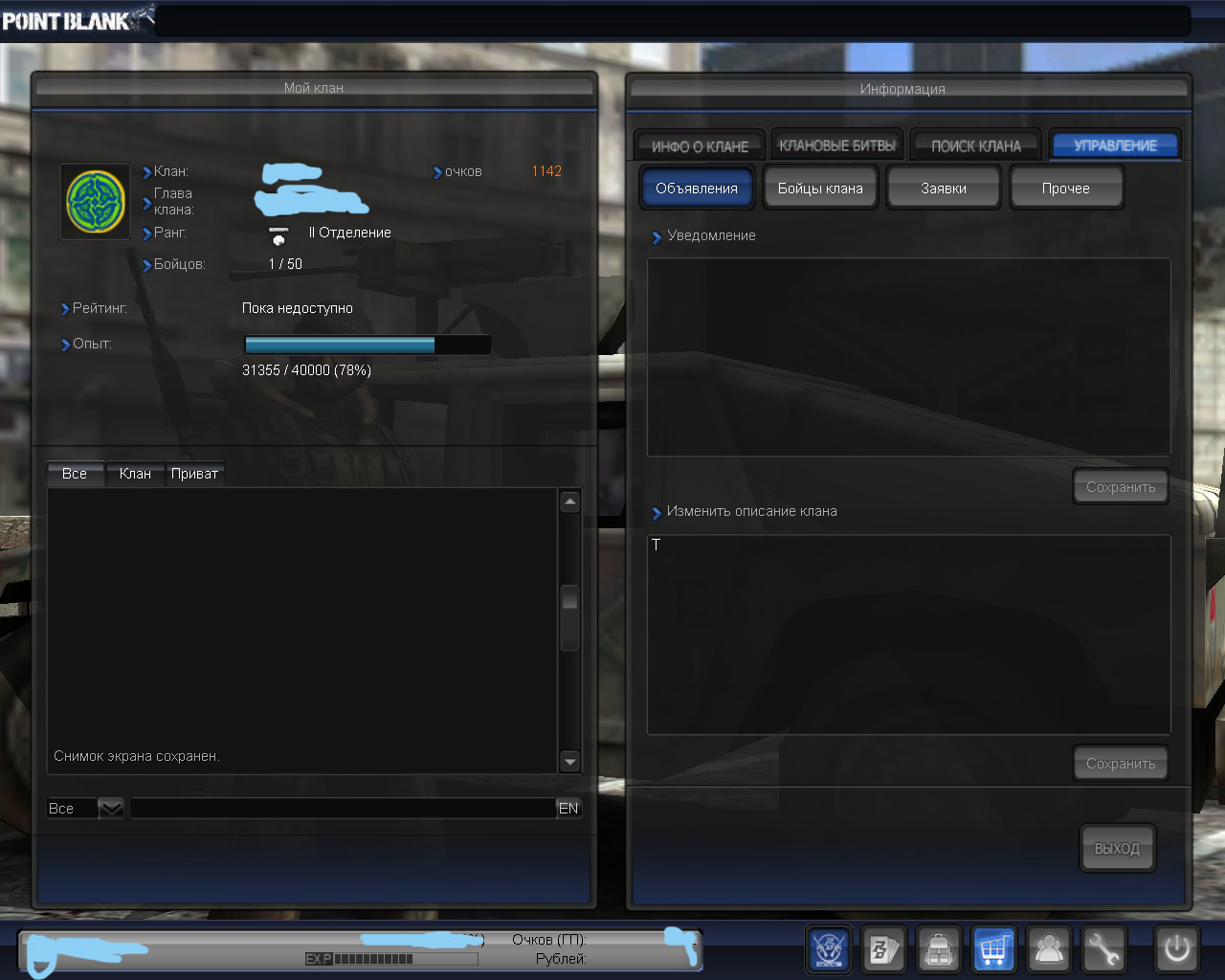Open the backpack inventory icon

point(939,949)
